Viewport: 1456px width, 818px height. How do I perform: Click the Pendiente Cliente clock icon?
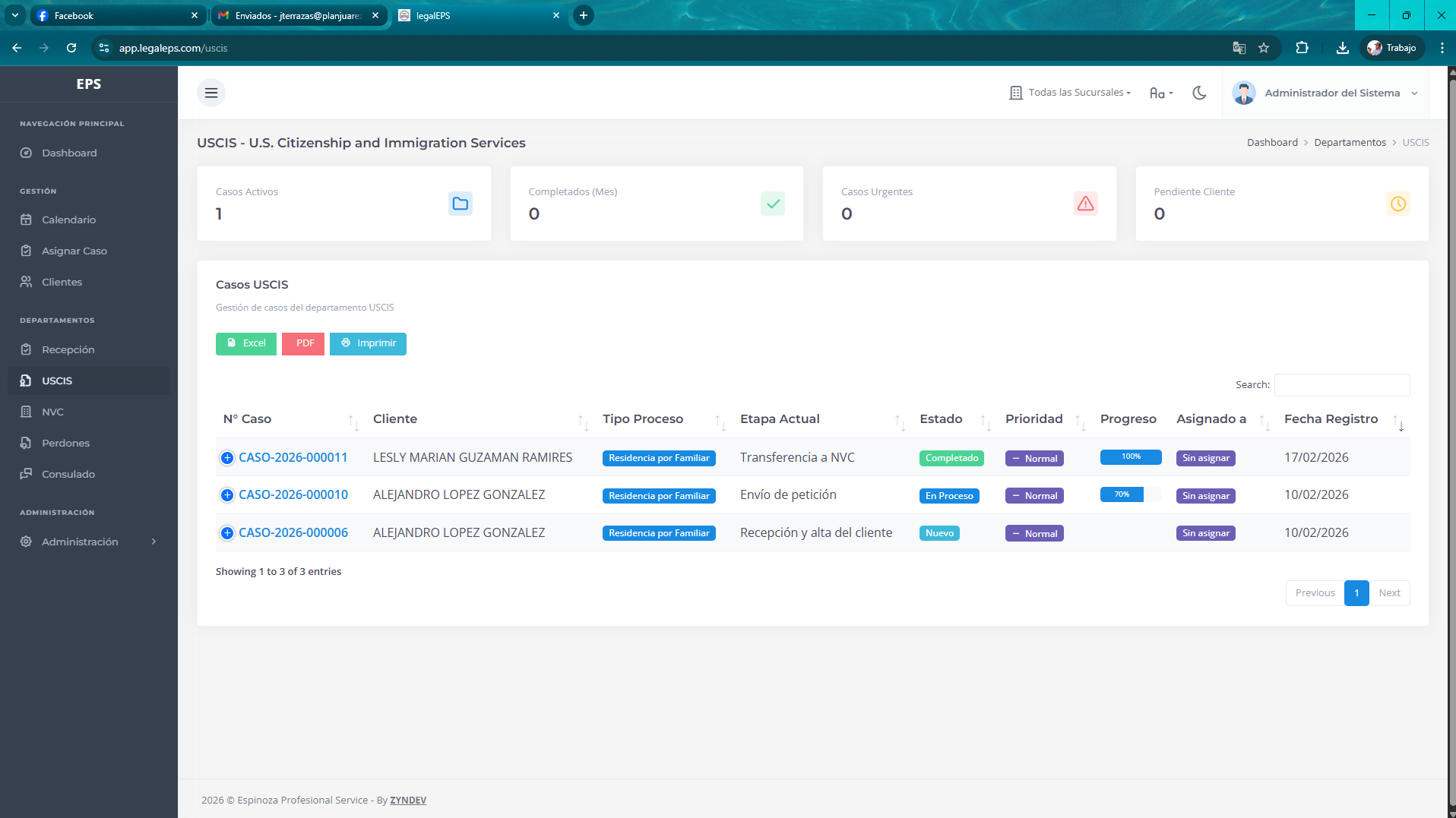pos(1397,204)
